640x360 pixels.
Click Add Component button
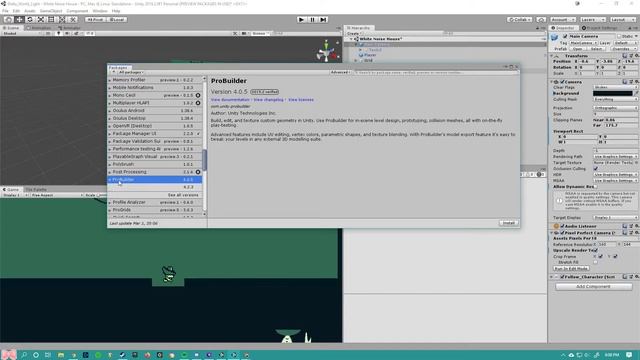(594, 287)
